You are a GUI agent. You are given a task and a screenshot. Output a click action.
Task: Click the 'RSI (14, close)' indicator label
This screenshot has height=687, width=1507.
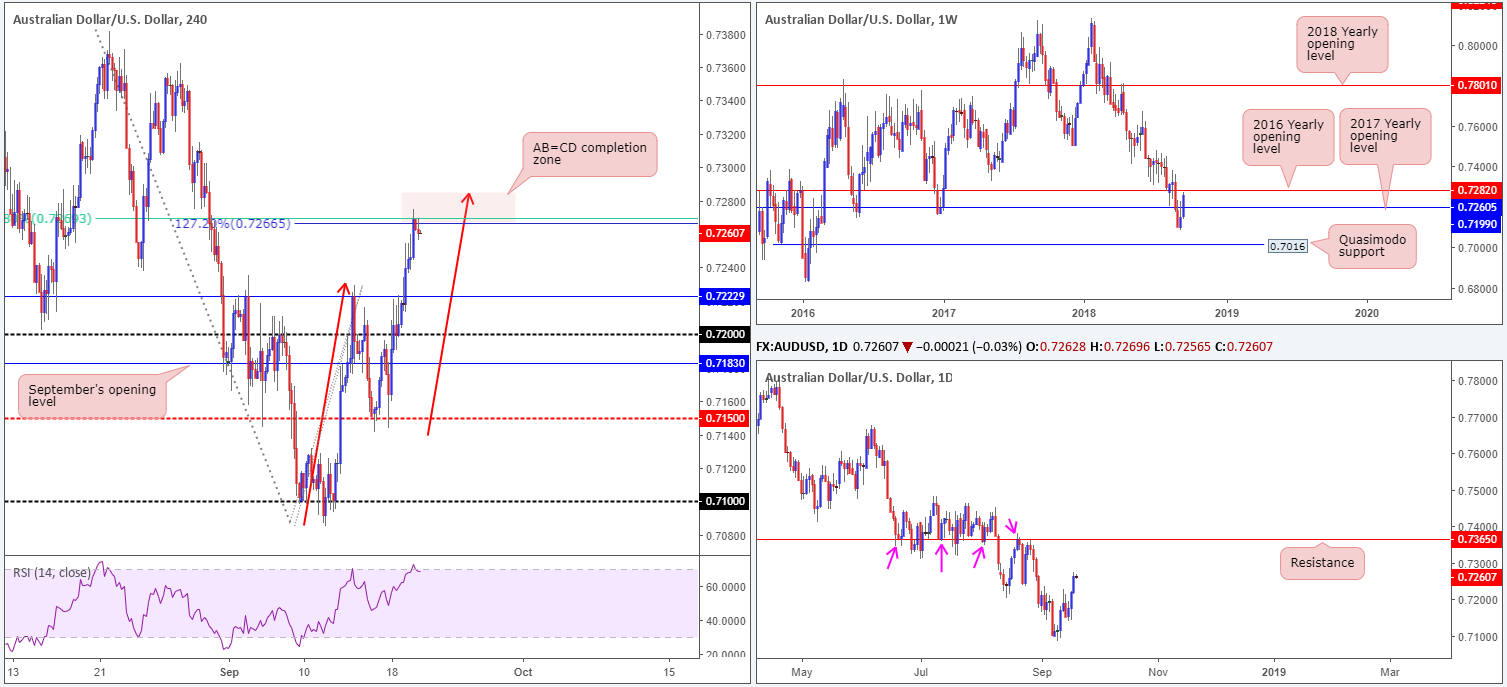[52, 573]
